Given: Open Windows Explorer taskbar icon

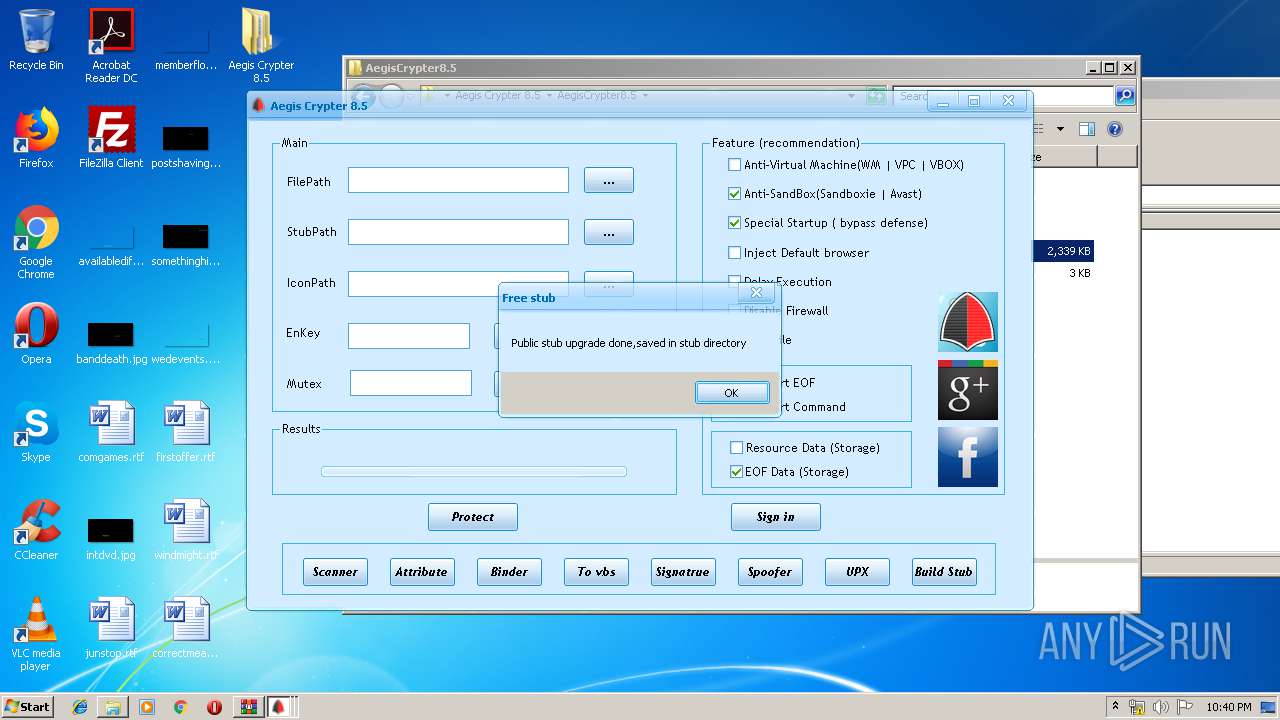Looking at the screenshot, I should (113, 707).
